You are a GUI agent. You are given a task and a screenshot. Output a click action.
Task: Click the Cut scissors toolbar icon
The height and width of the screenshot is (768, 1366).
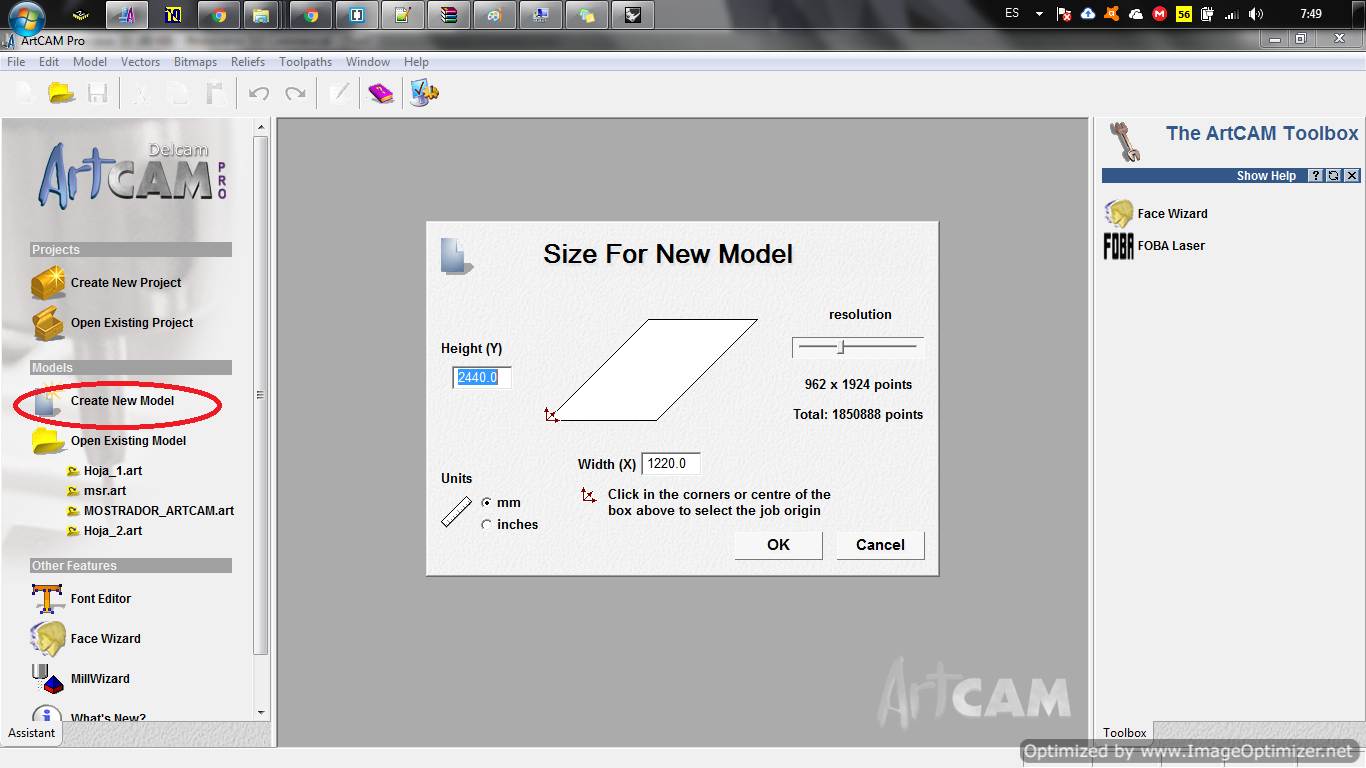pos(141,93)
